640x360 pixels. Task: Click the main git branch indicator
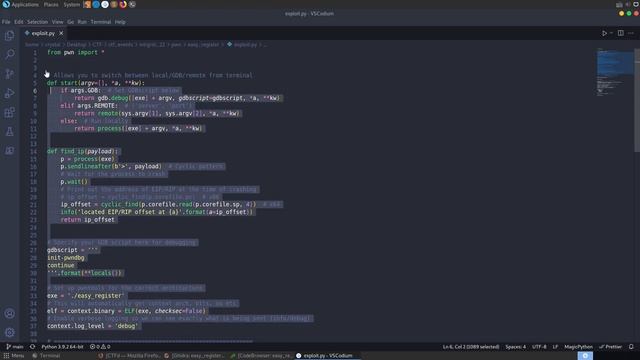click(x=15, y=347)
